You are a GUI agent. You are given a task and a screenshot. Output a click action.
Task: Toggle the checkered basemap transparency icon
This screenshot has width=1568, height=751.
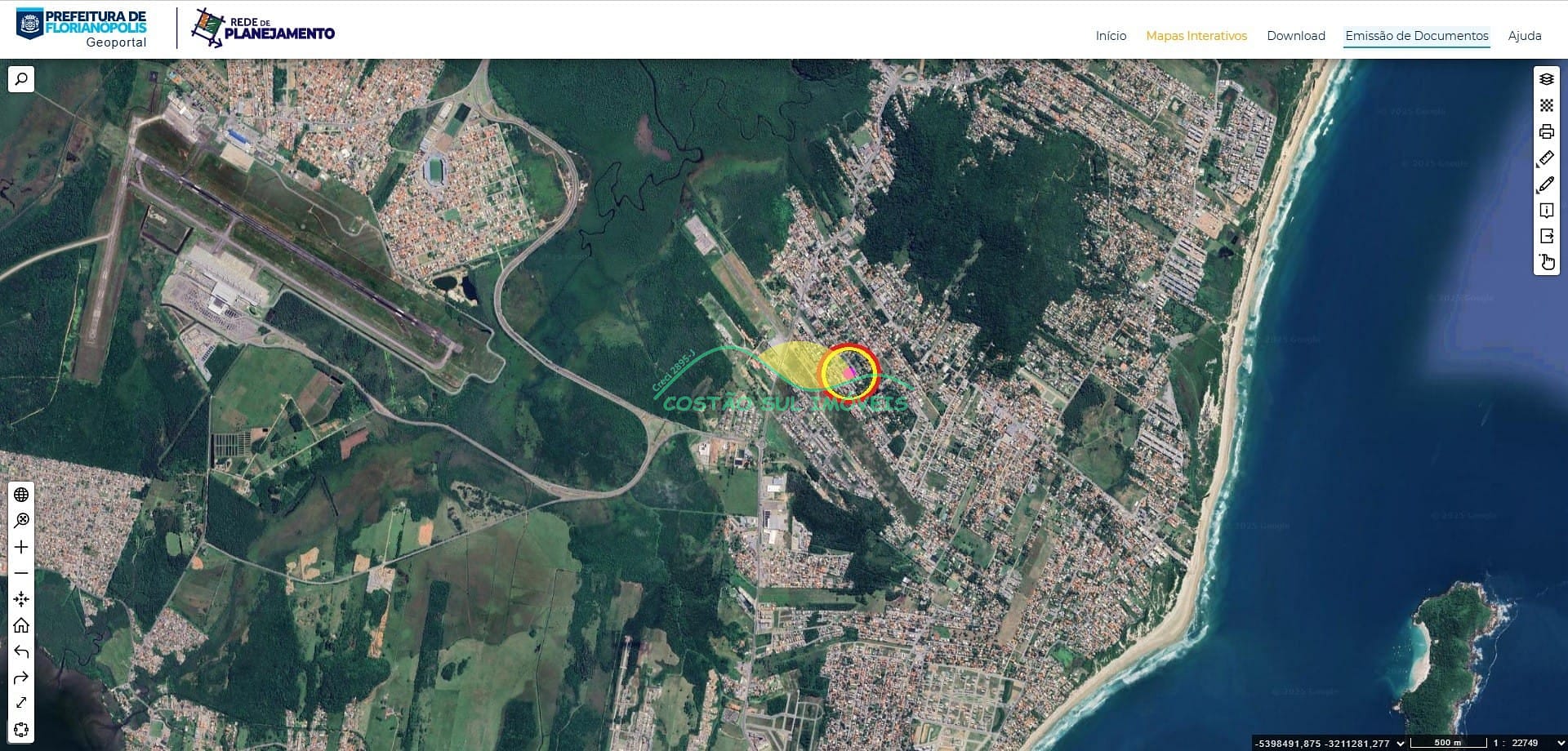[1546, 105]
